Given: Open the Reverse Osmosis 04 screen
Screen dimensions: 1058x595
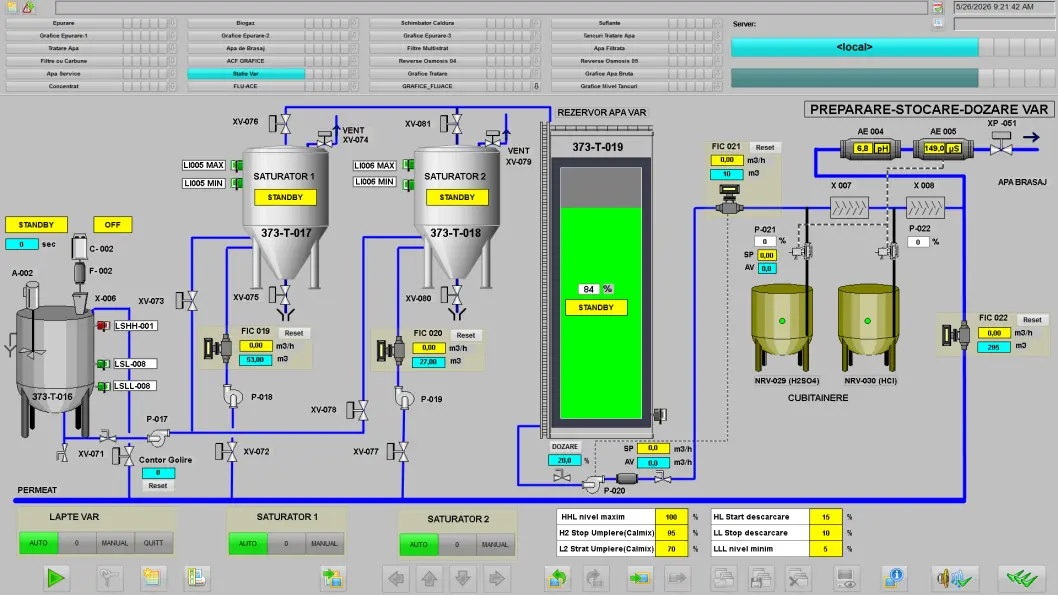Looking at the screenshot, I should coord(427,61).
